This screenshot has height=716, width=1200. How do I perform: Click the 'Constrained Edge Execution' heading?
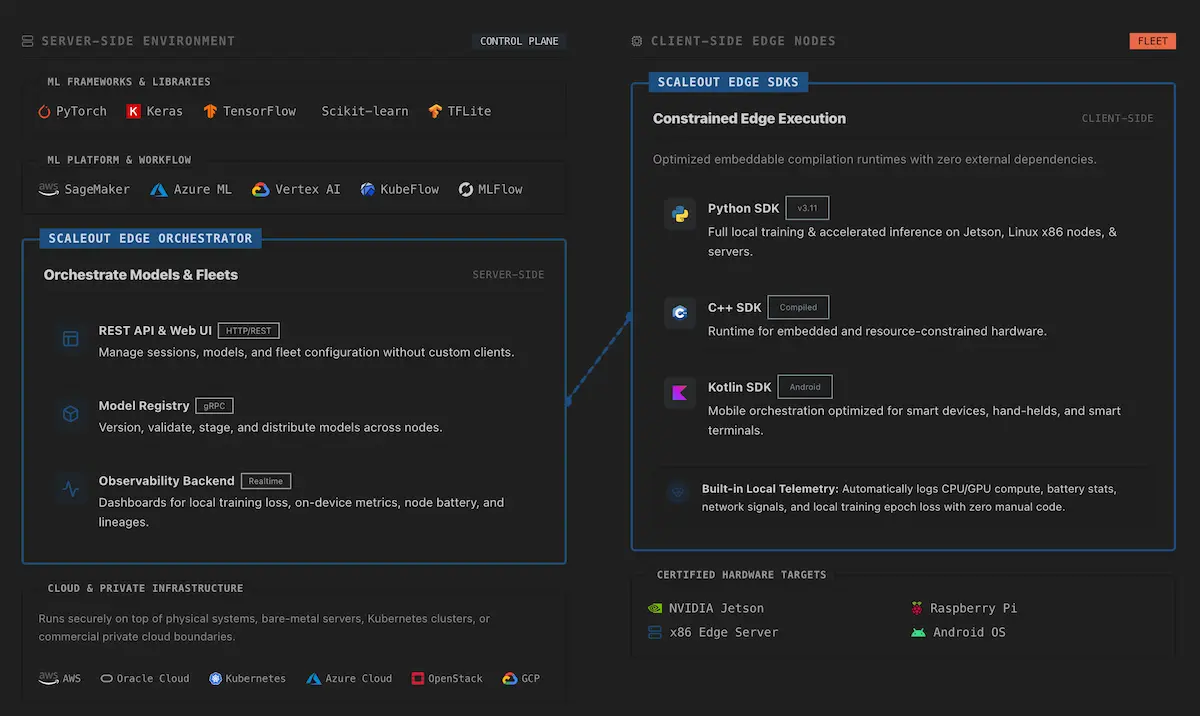point(749,118)
